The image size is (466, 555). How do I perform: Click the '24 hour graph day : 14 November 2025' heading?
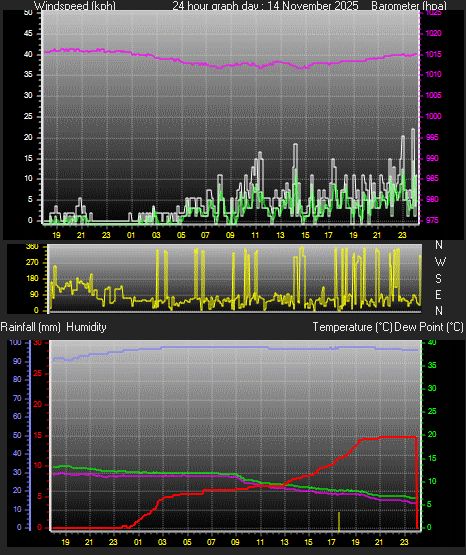pos(265,6)
